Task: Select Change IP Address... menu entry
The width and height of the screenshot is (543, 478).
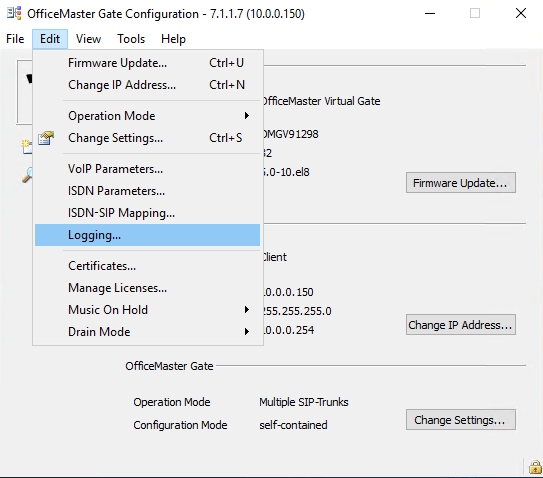Action: pos(148,85)
